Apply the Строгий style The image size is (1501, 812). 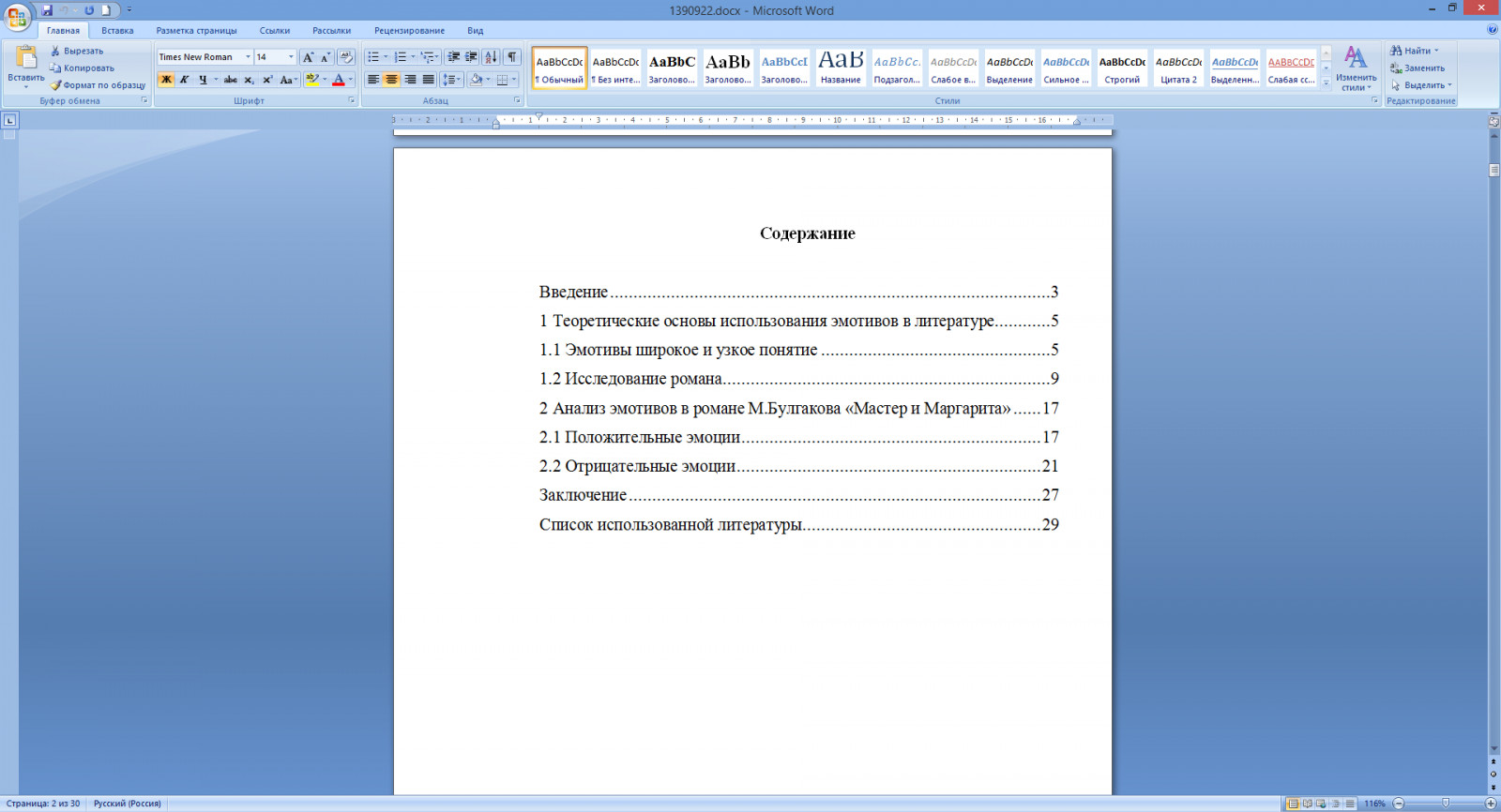[1122, 68]
